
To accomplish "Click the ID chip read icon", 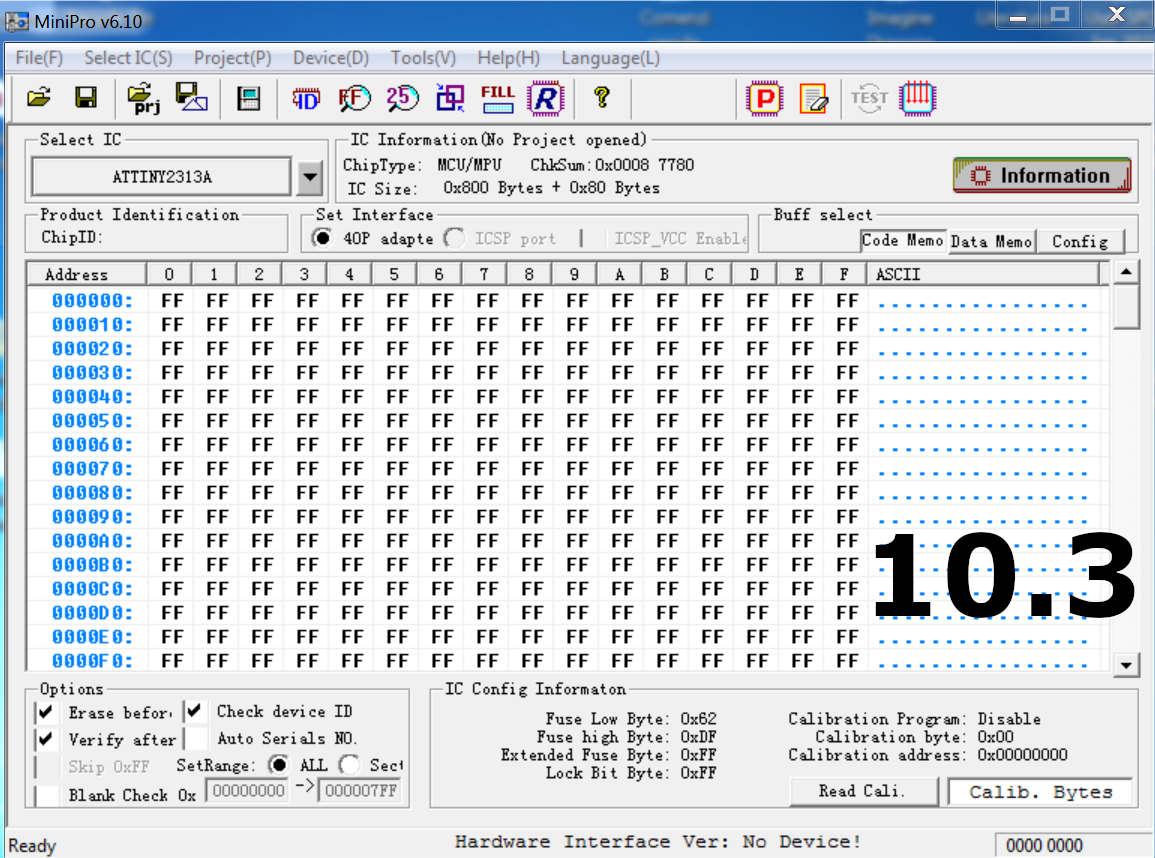I will tap(305, 98).
